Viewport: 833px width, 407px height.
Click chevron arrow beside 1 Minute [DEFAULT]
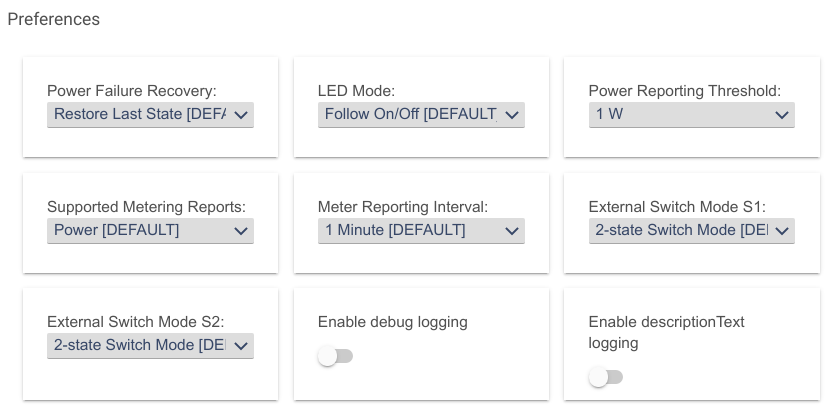(x=512, y=231)
